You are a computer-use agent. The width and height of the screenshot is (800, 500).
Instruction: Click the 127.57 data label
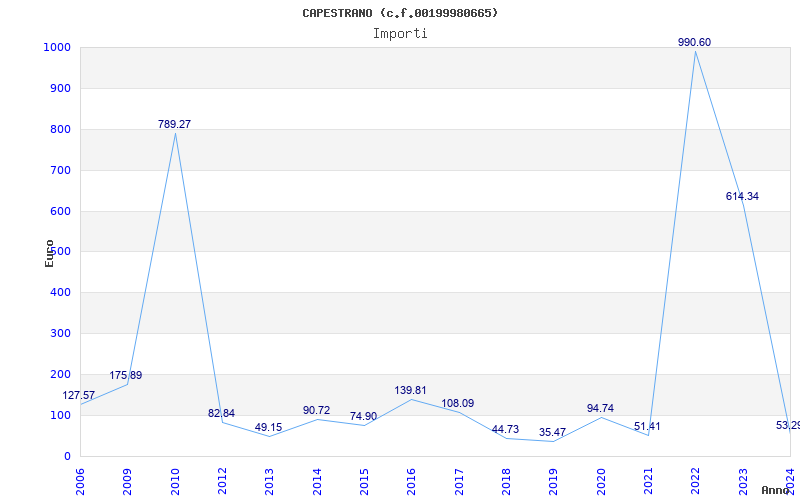pyautogui.click(x=79, y=395)
